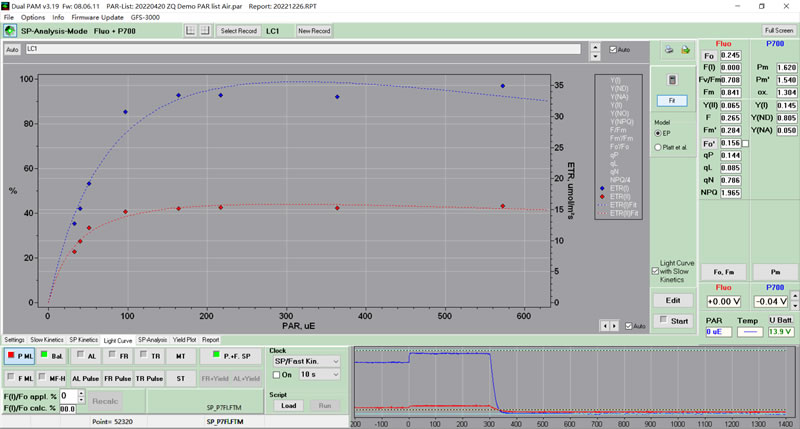Image resolution: width=800 pixels, height=429 pixels.
Task: Click the LC1 record name text field
Action: [300, 49]
